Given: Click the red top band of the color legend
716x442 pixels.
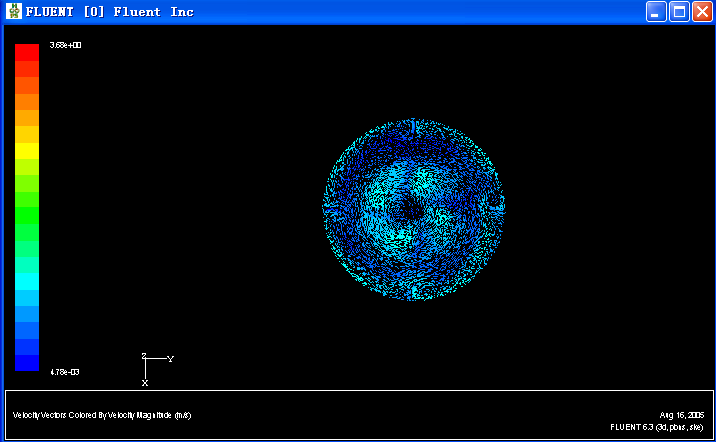Looking at the screenshot, I should pos(27,53).
